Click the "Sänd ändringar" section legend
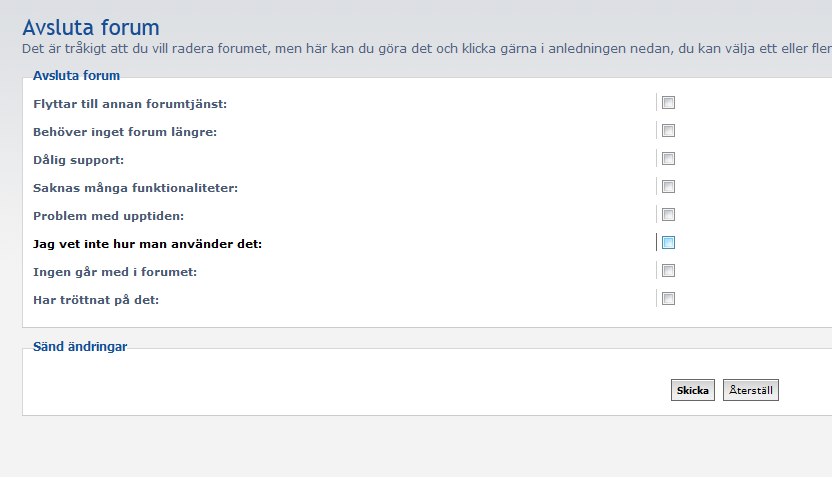Viewport: 832px width, 477px height. click(x=80, y=346)
